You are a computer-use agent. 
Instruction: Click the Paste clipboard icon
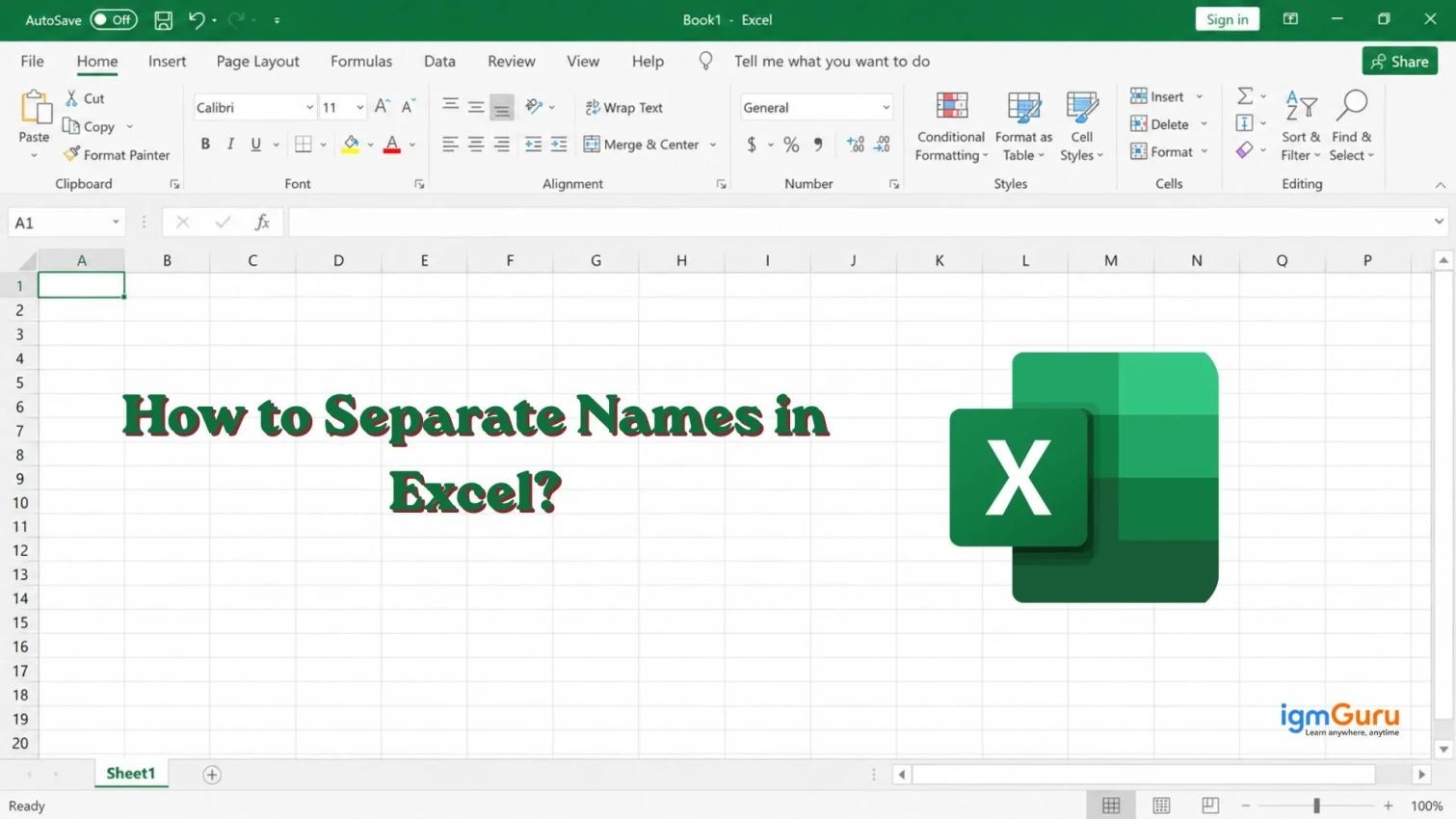(35, 107)
